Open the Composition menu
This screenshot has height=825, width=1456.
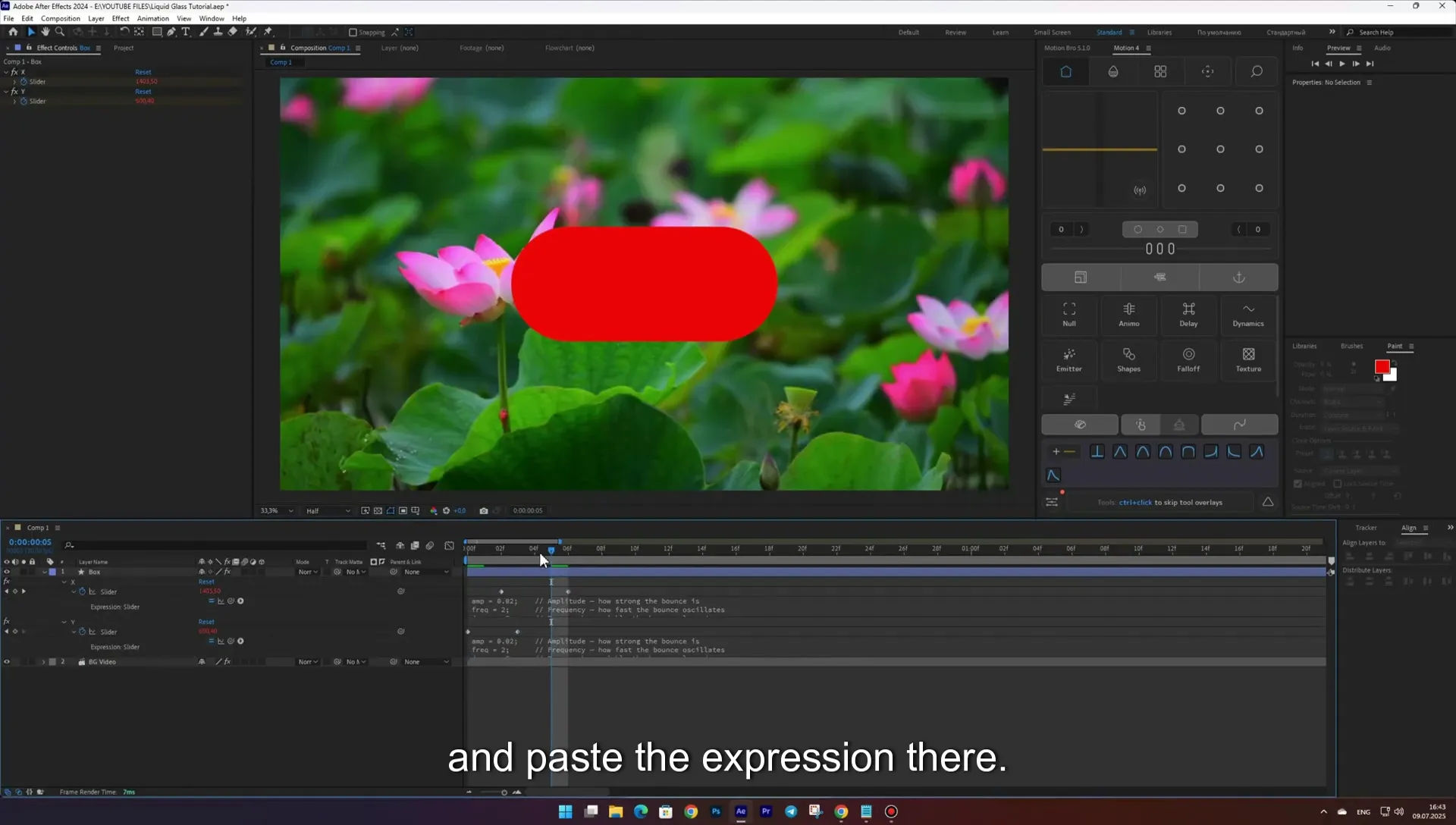pos(61,18)
